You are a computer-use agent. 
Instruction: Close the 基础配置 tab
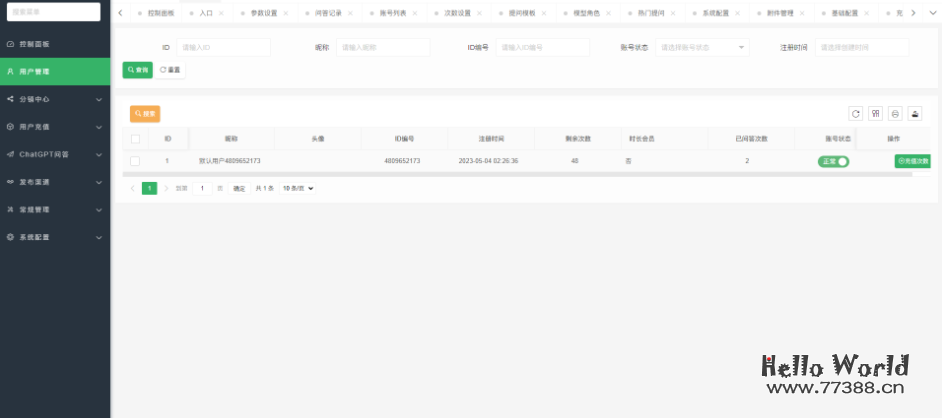866,13
